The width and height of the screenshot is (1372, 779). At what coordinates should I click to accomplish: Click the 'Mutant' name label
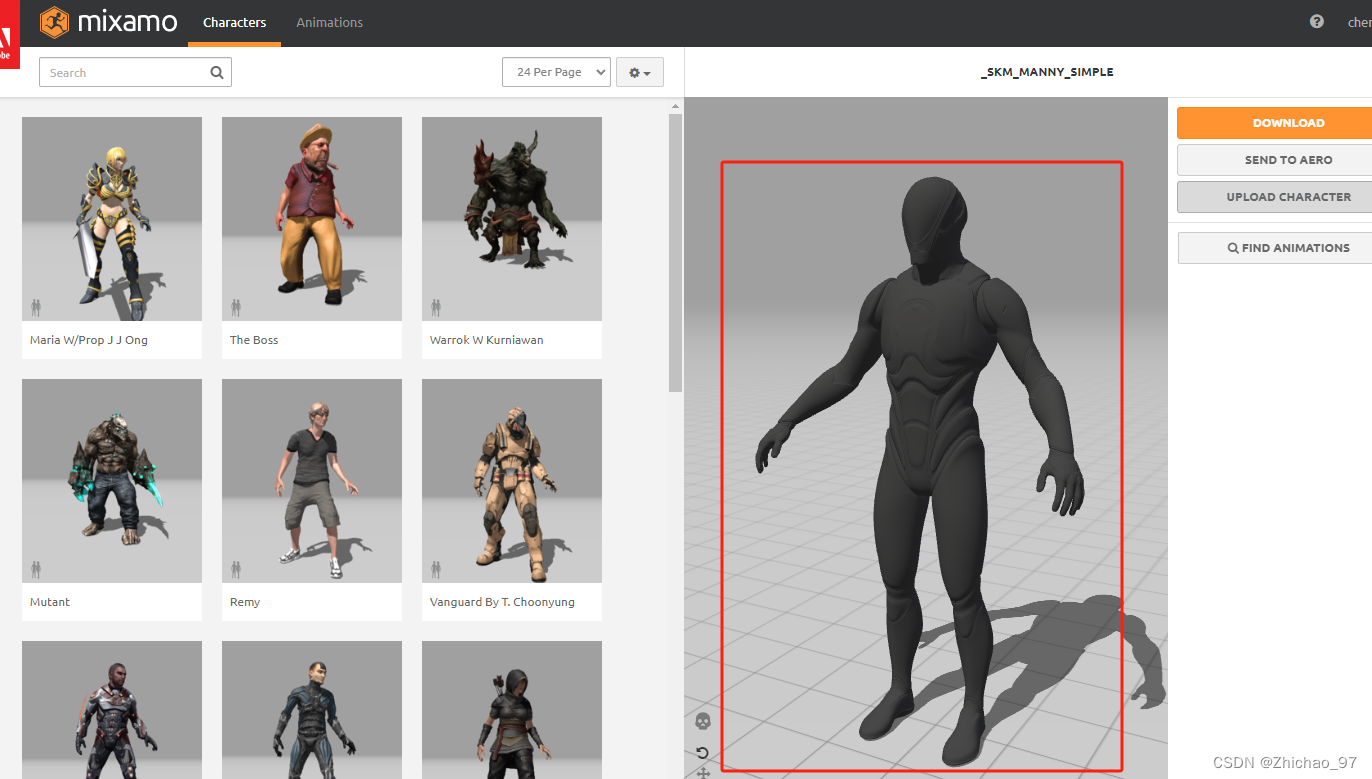(x=50, y=602)
